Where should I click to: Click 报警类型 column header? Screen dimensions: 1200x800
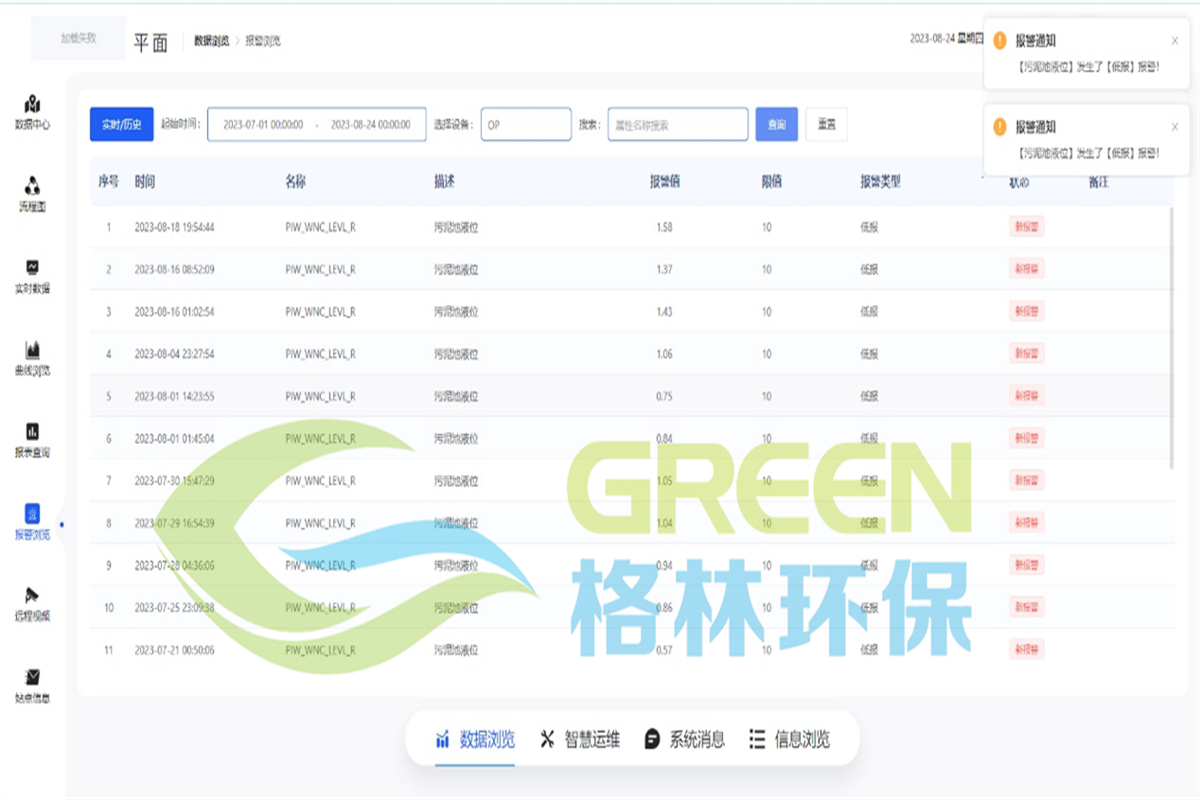pos(880,182)
